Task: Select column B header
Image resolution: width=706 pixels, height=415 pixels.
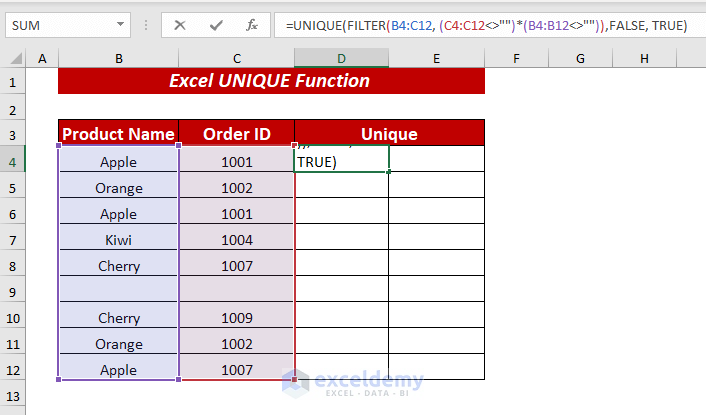Action: pyautogui.click(x=119, y=59)
